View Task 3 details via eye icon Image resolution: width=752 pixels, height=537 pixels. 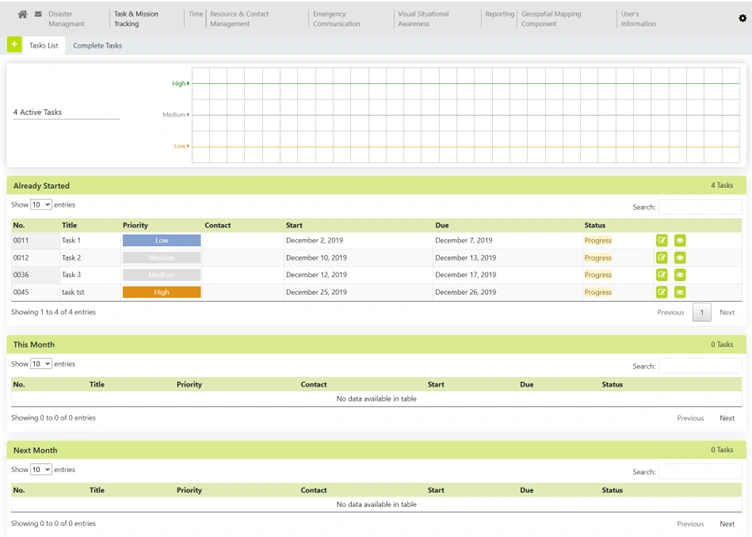(680, 275)
